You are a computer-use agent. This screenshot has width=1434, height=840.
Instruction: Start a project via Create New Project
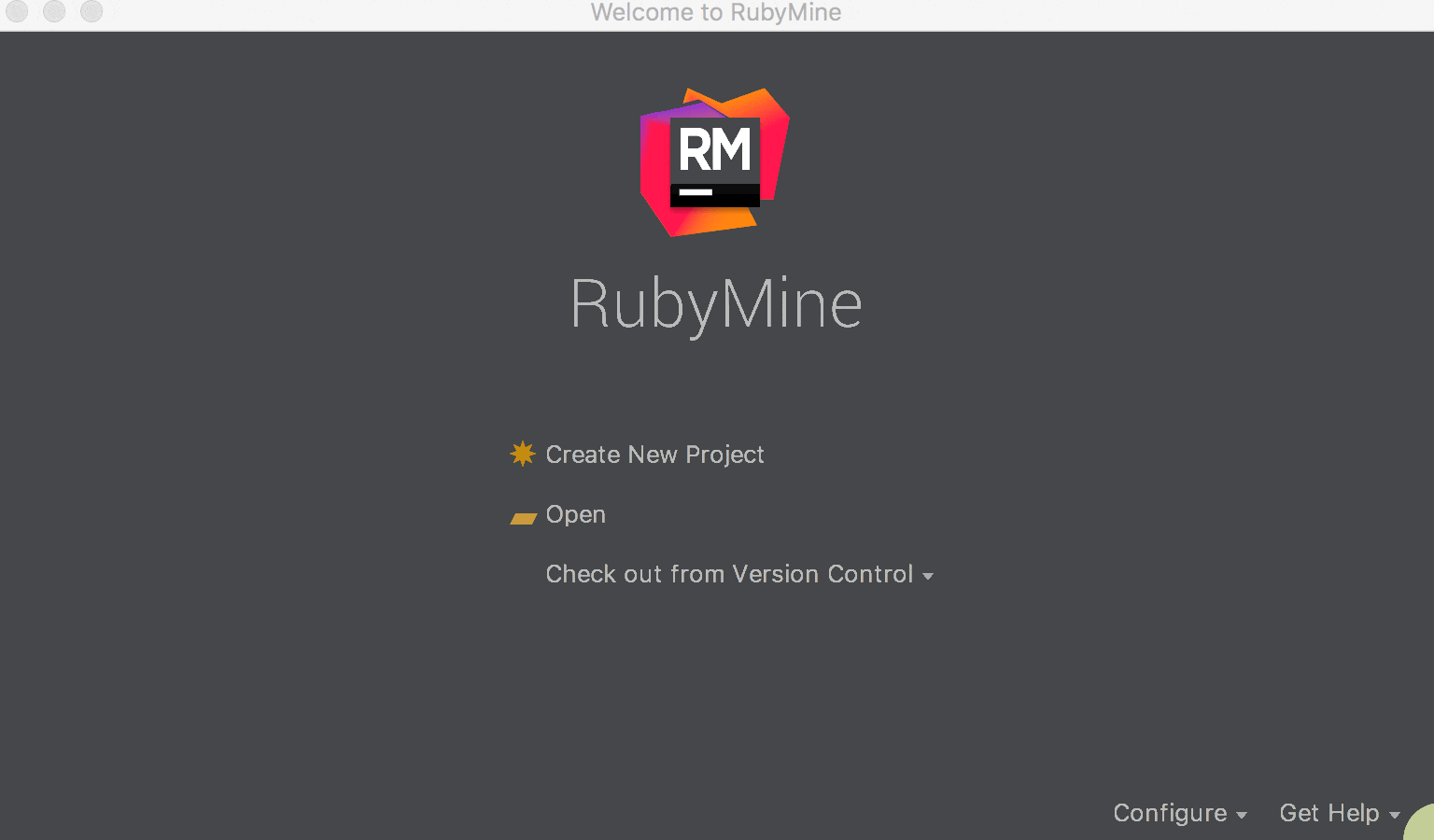654,455
